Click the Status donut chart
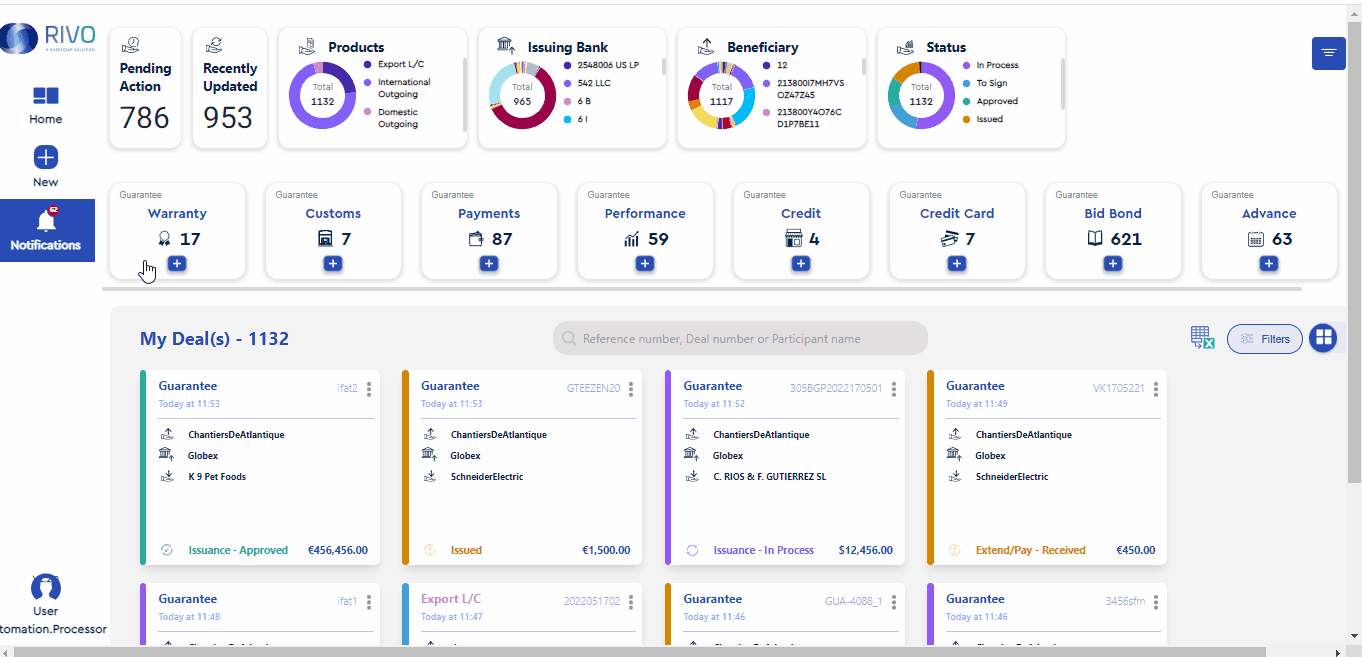Image resolution: width=1362 pixels, height=657 pixels. (922, 95)
